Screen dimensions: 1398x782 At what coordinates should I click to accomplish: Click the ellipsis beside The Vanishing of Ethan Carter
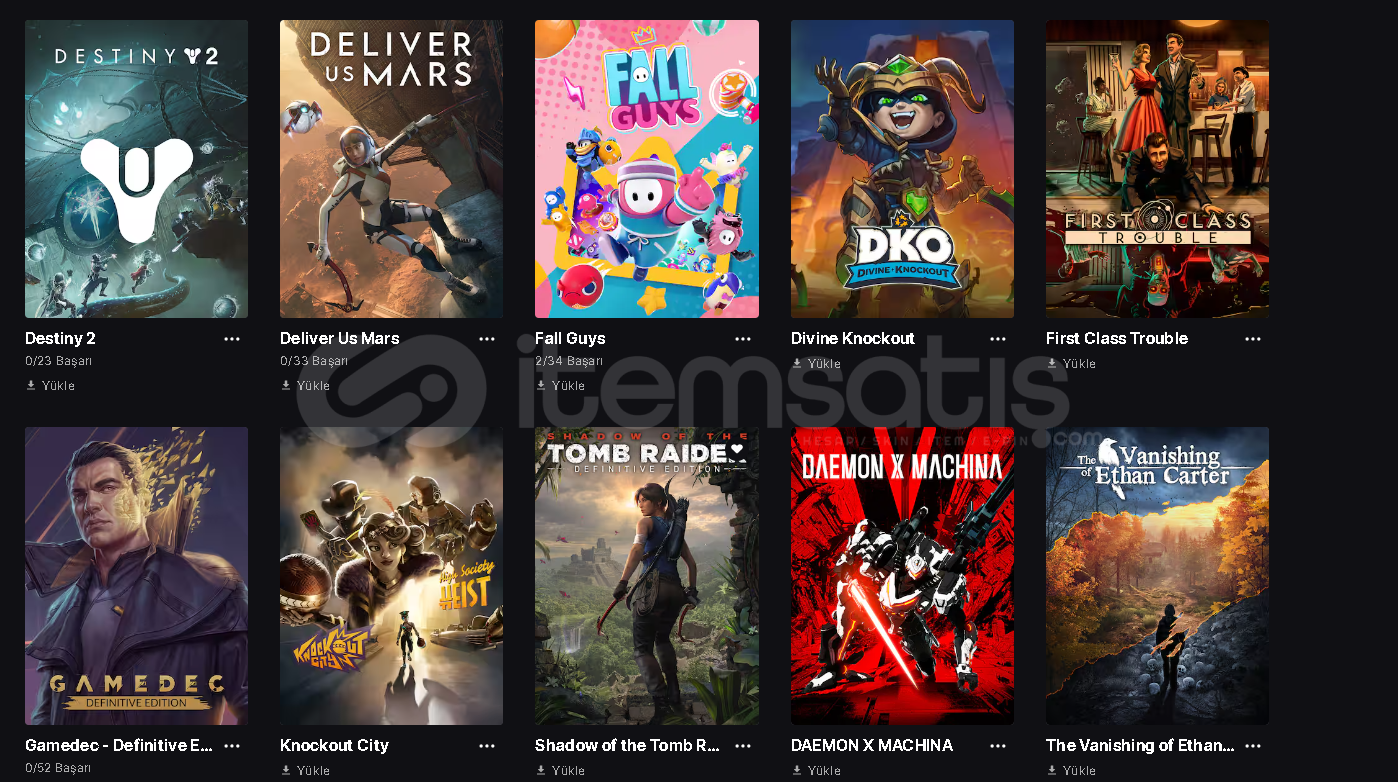point(1253,746)
